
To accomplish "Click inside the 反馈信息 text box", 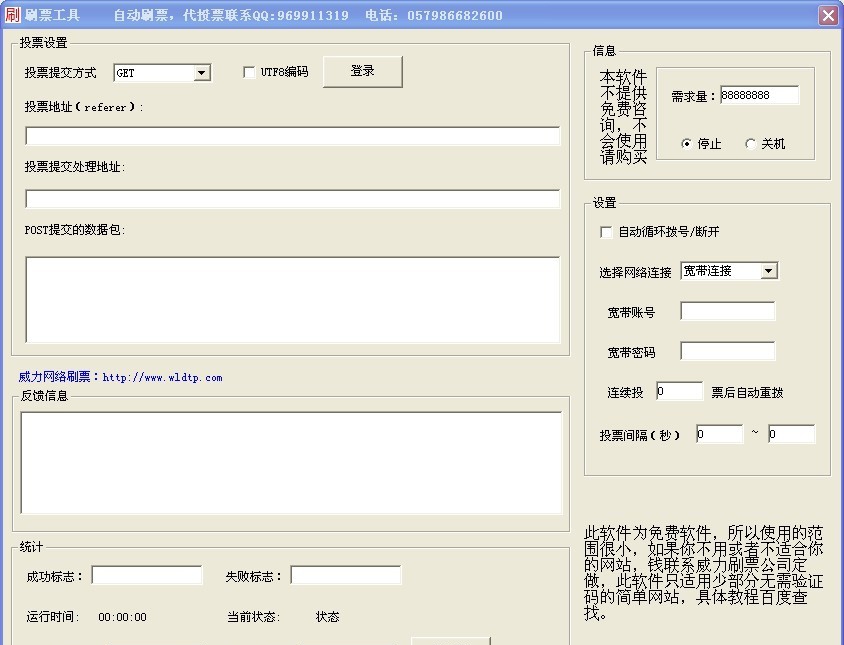I will (292, 462).
